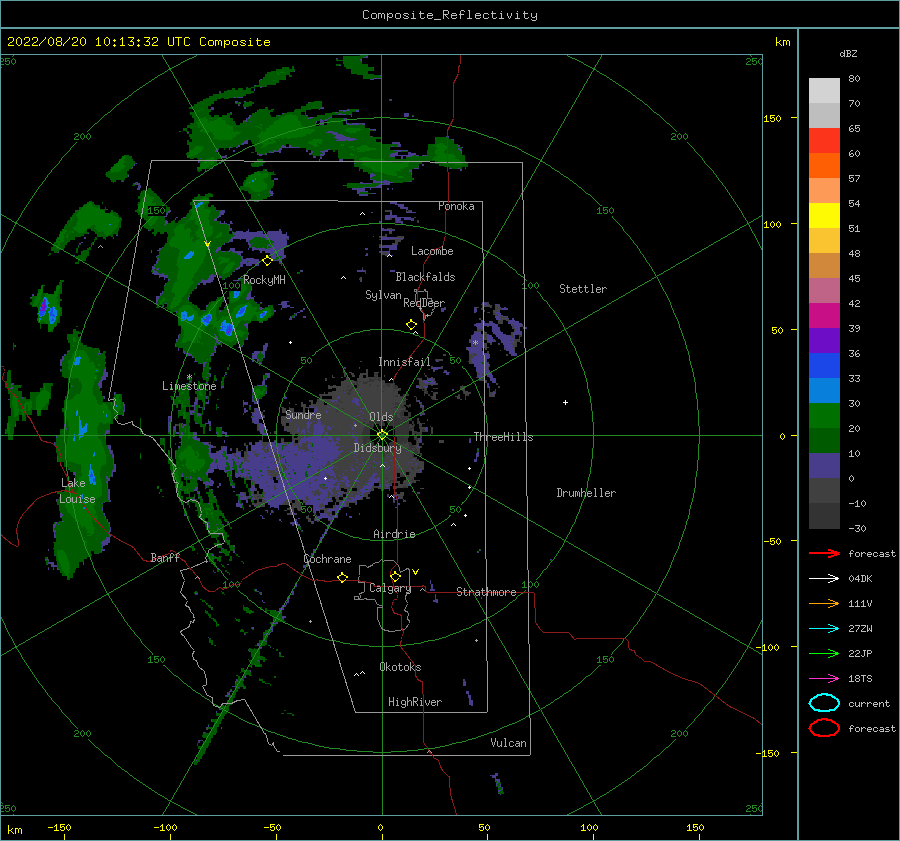The image size is (900, 841).
Task: Pick the green 22JP arrow legend entry
Action: pyautogui.click(x=824, y=653)
